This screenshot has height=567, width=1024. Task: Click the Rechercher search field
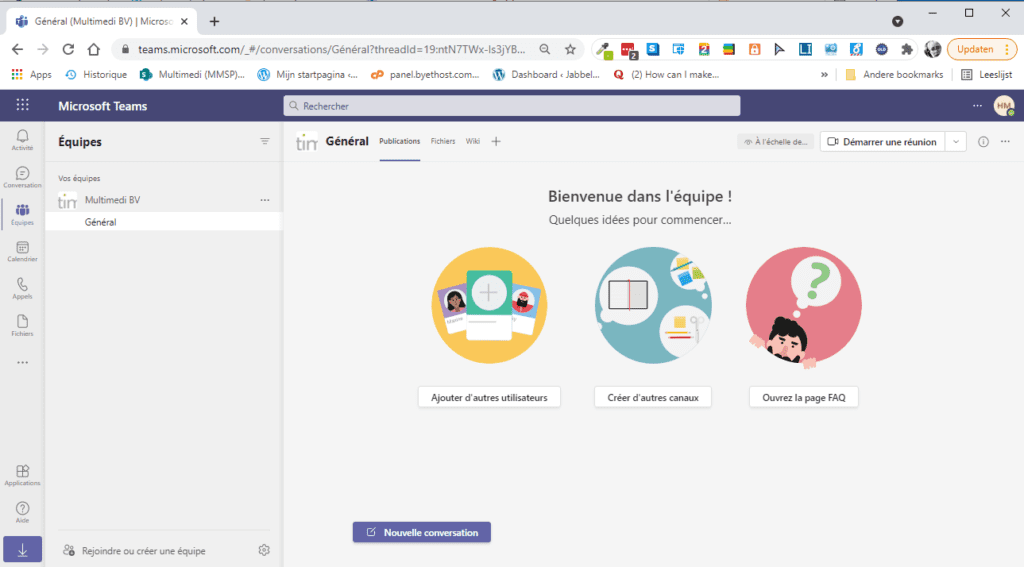512,106
